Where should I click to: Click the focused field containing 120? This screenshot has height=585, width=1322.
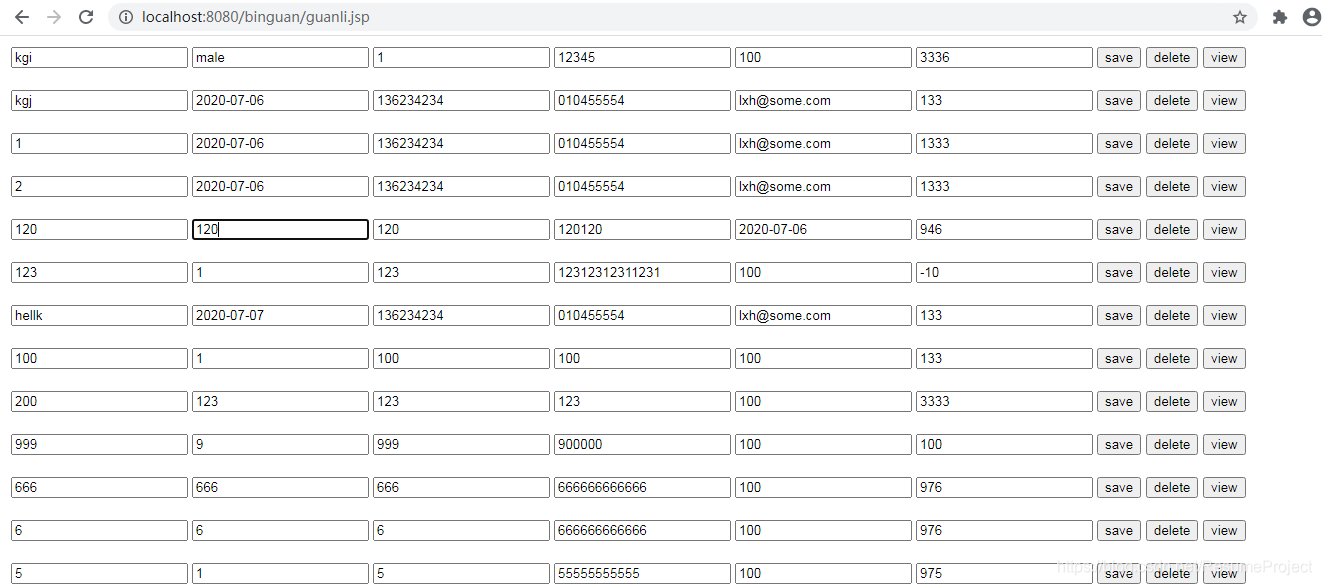[x=280, y=230]
